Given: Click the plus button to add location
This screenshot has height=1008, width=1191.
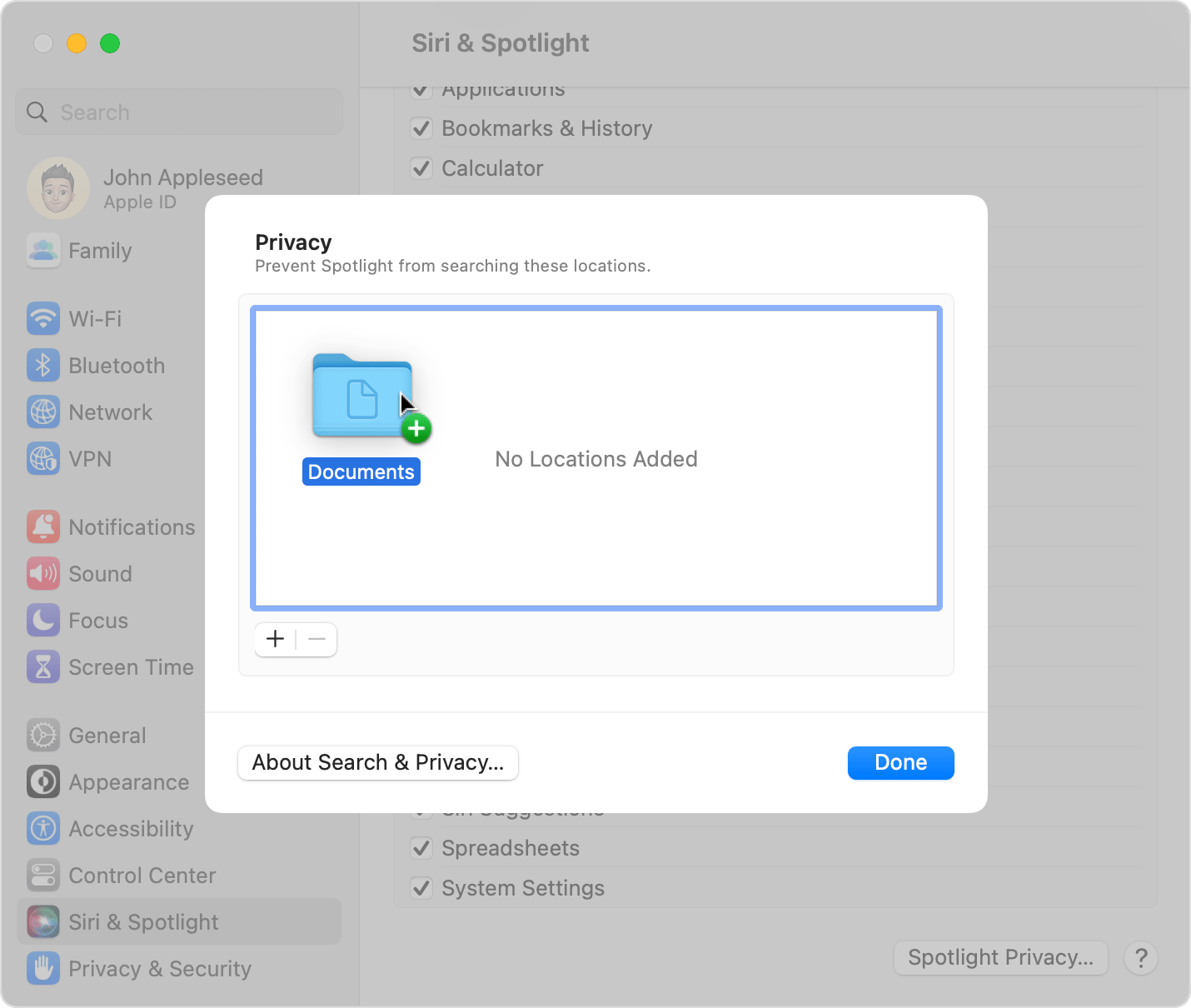Looking at the screenshot, I should point(276,639).
